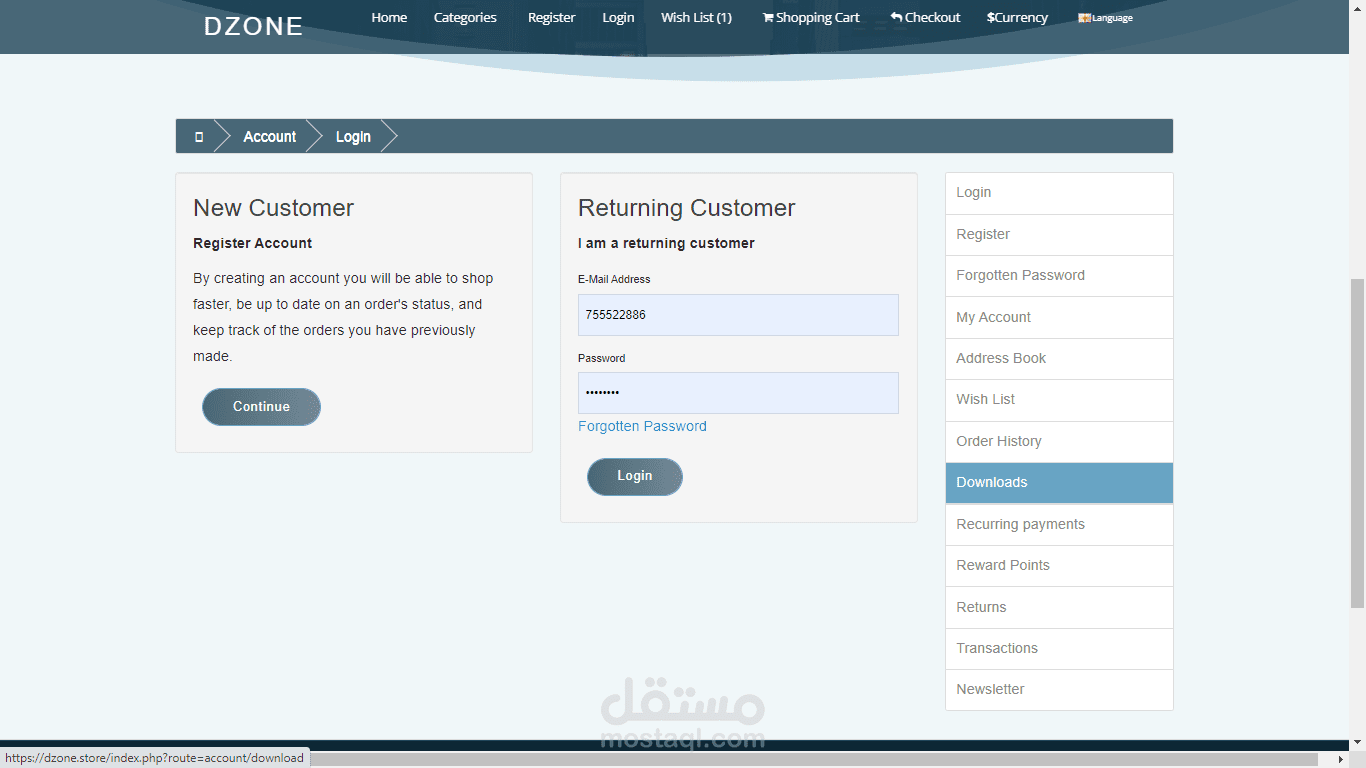Open the Categories menu
Screen dimensions: 1366x768
coord(465,17)
